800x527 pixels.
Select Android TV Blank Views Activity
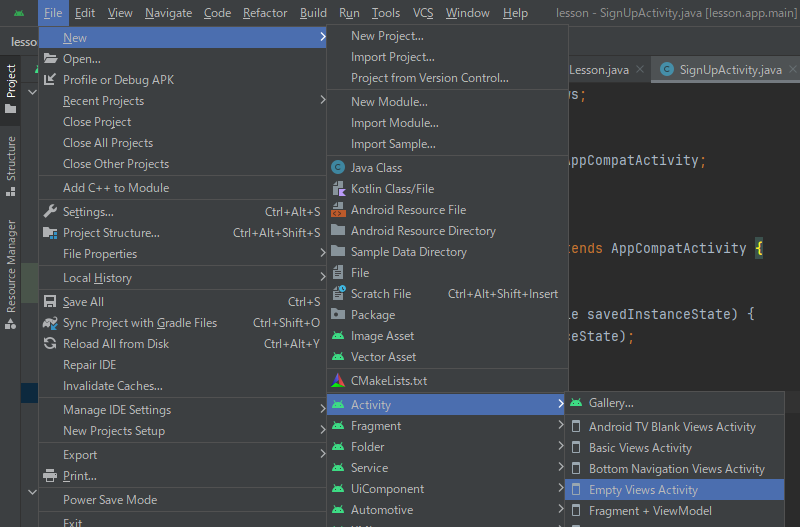[x=674, y=426]
